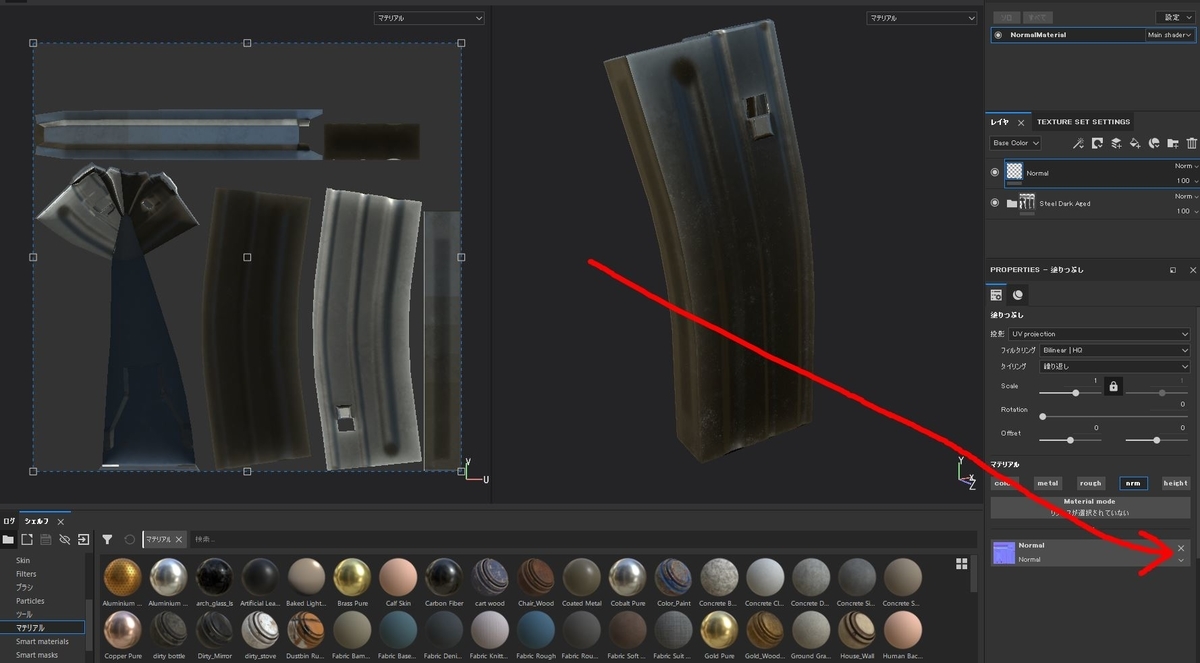1200x663 pixels.
Task: Open the 繰り返し tiling dropdown
Action: [x=1115, y=367]
